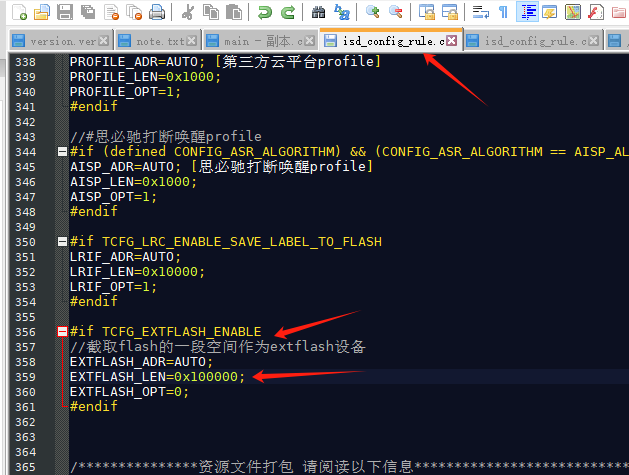Click the line PROFILE_LEN=0x1000;
Screen dimensions: 629x475
tap(145, 77)
